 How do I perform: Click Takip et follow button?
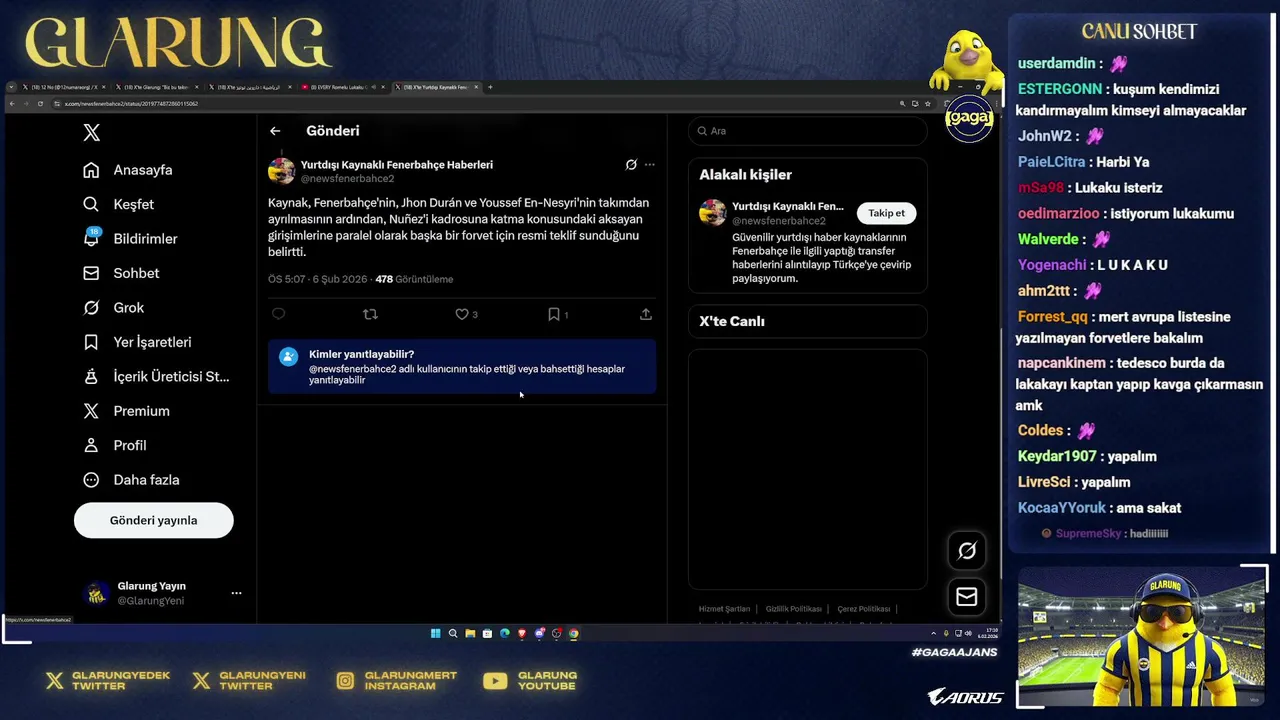coord(886,213)
